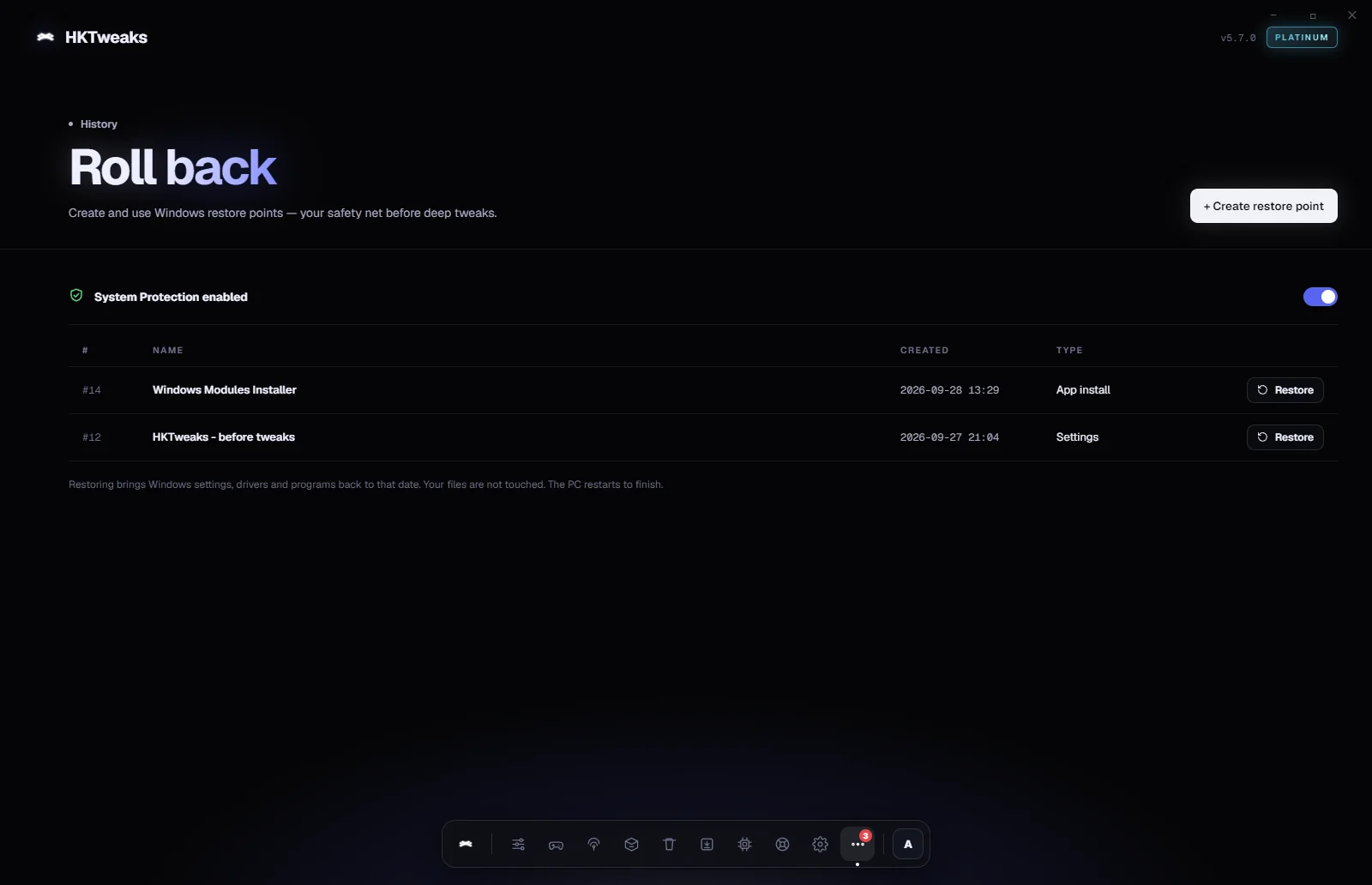Viewport: 1372px width, 885px height.
Task: Click the 2026-09-27 21:04 date cell
Action: (x=949, y=437)
